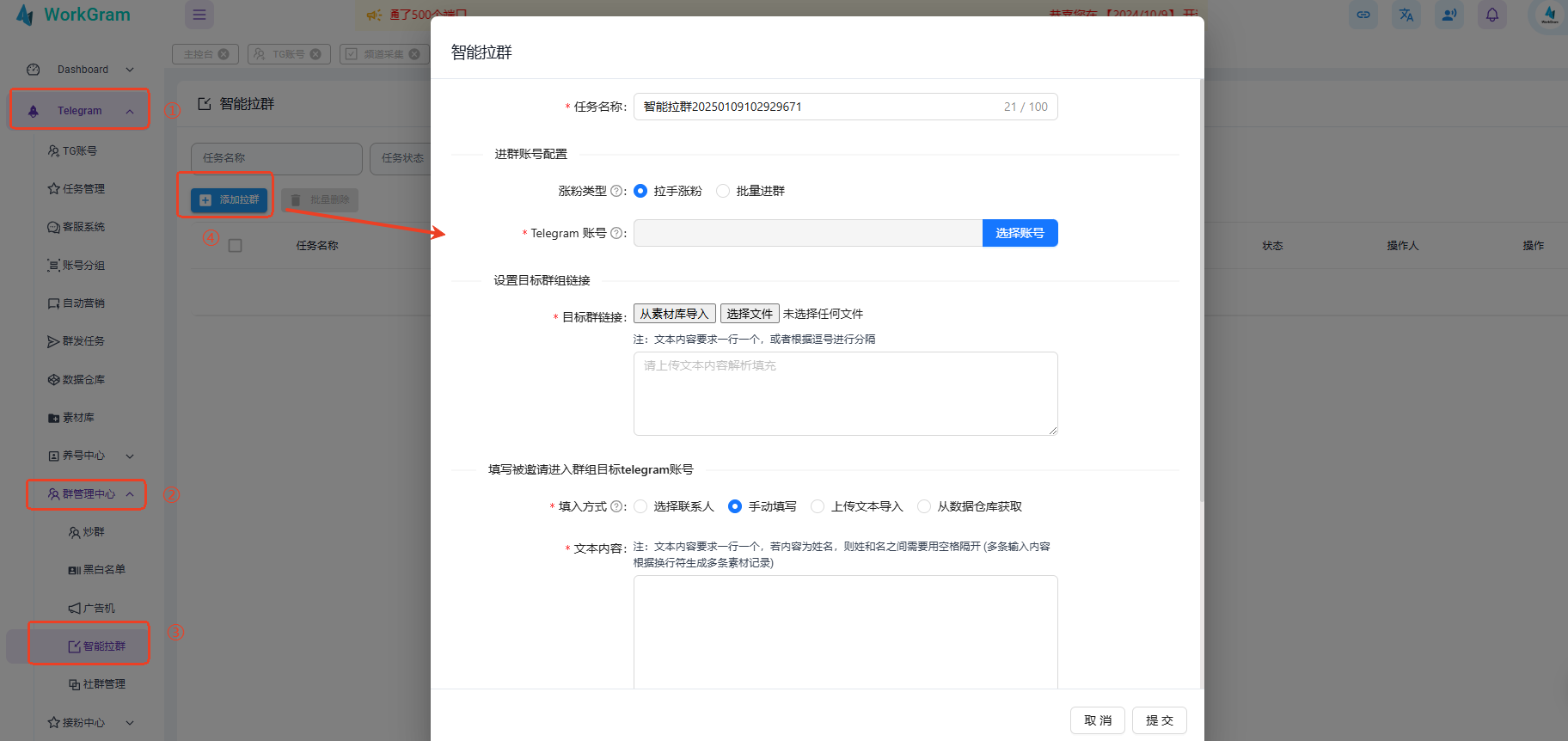Collapse the 群管理中心 submenu
This screenshot has height=741, width=1568.
(x=90, y=494)
